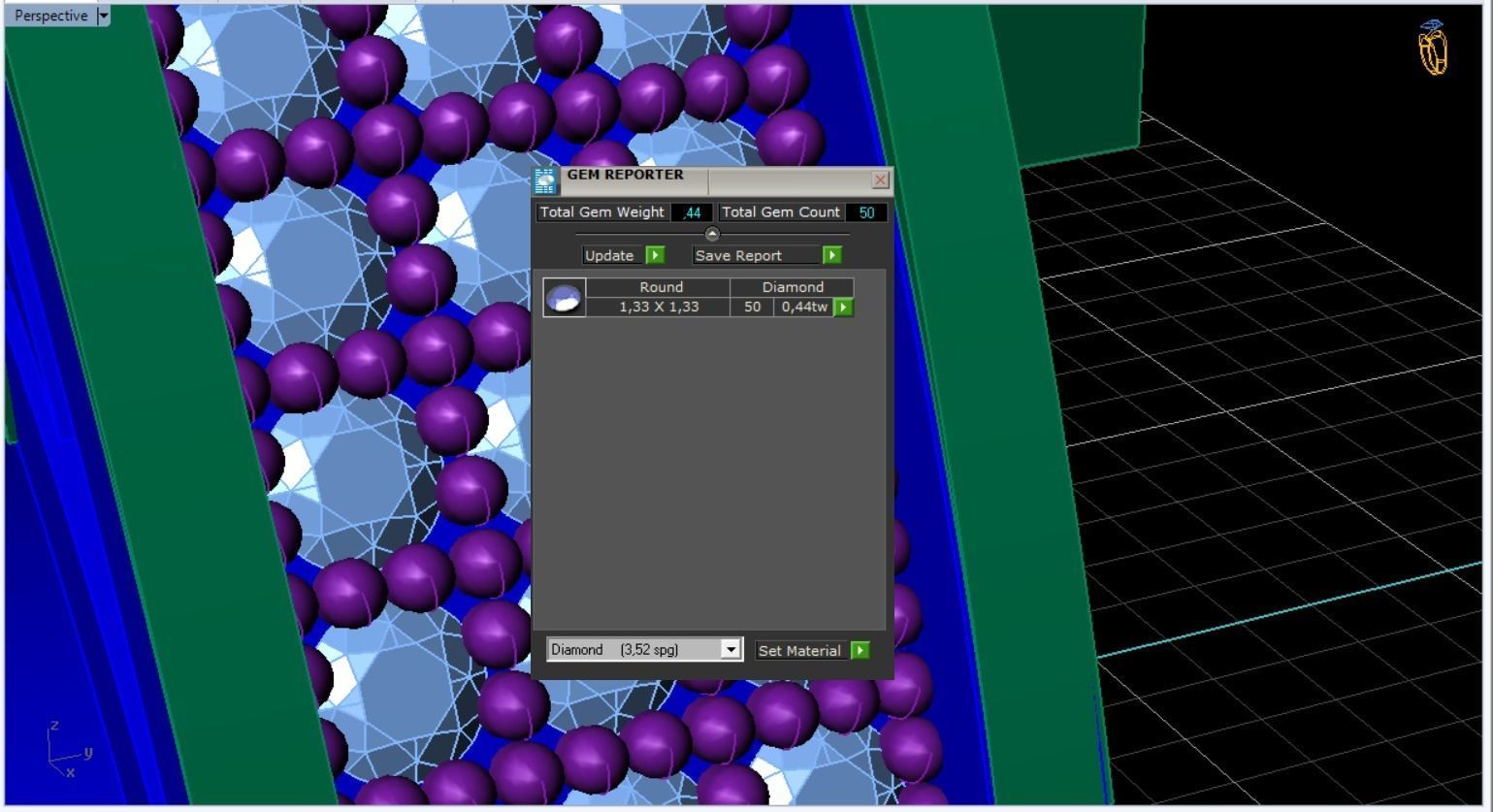Click the gem quantity cell showing 50
This screenshot has height=812, width=1493.
coord(752,307)
